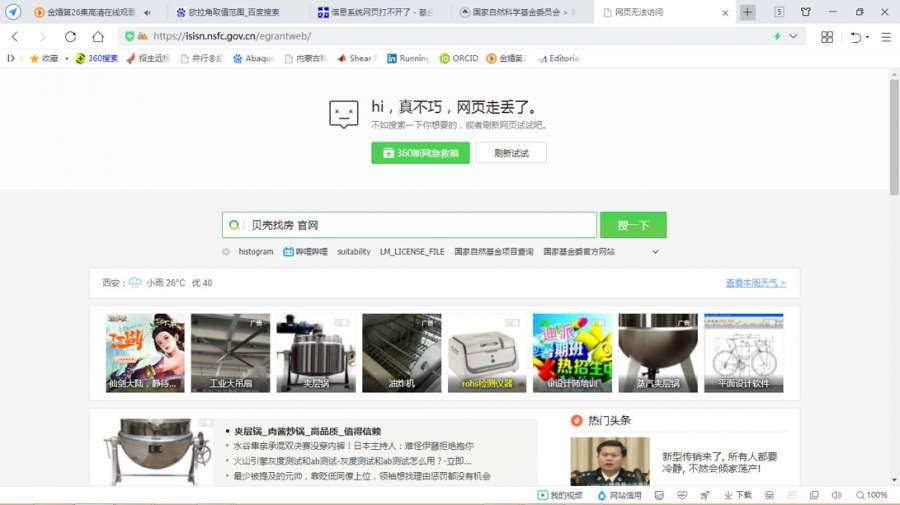The width and height of the screenshot is (900, 505).
Task: Switch to the 欧拉角取值范围 Baidu search tab
Action: coord(234,12)
